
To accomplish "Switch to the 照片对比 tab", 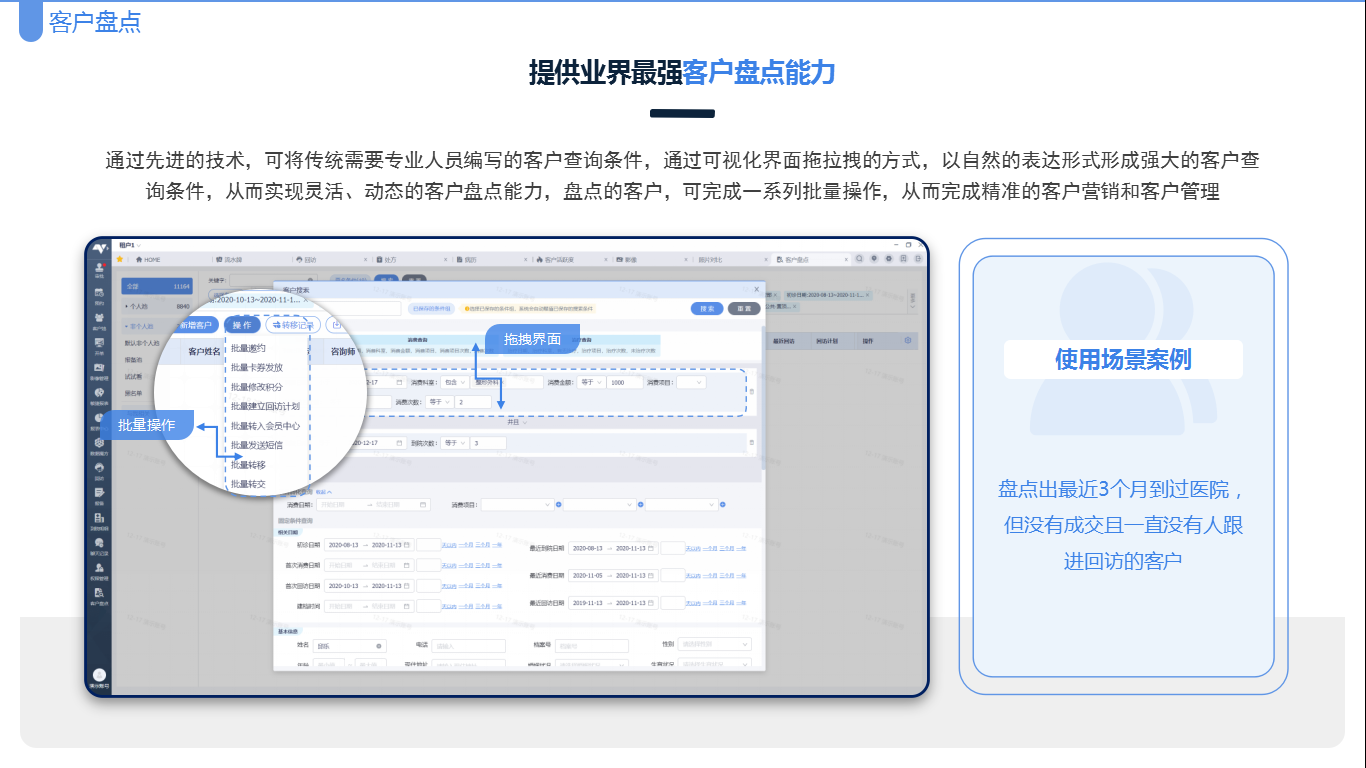I will tap(709, 260).
